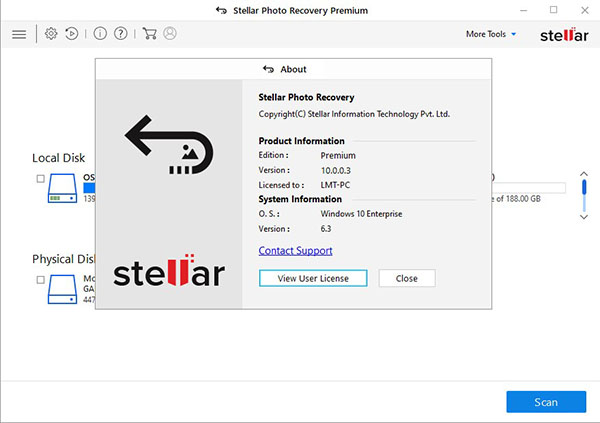The image size is (600, 423).
Task: Click version number 10.0.0.3
Action: [336, 171]
